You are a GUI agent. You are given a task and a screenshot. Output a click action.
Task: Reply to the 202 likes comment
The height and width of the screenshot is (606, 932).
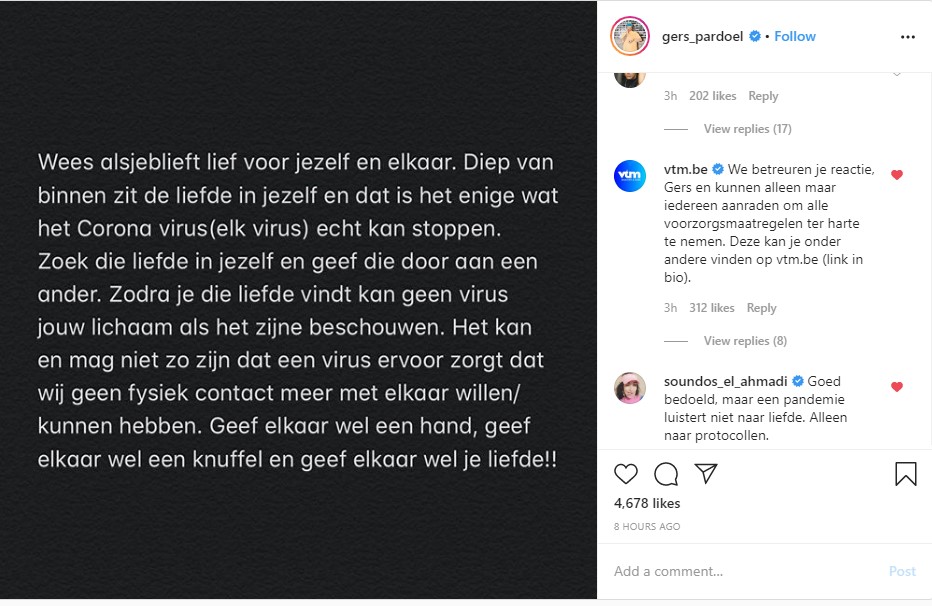(x=763, y=96)
